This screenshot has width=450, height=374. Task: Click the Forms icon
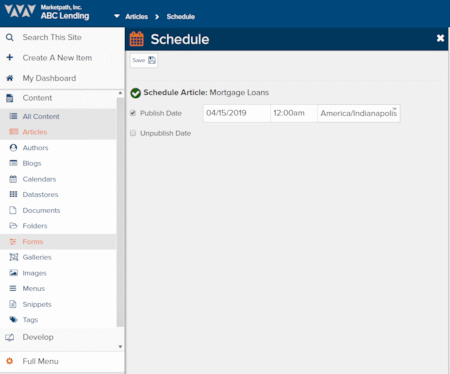point(13,242)
